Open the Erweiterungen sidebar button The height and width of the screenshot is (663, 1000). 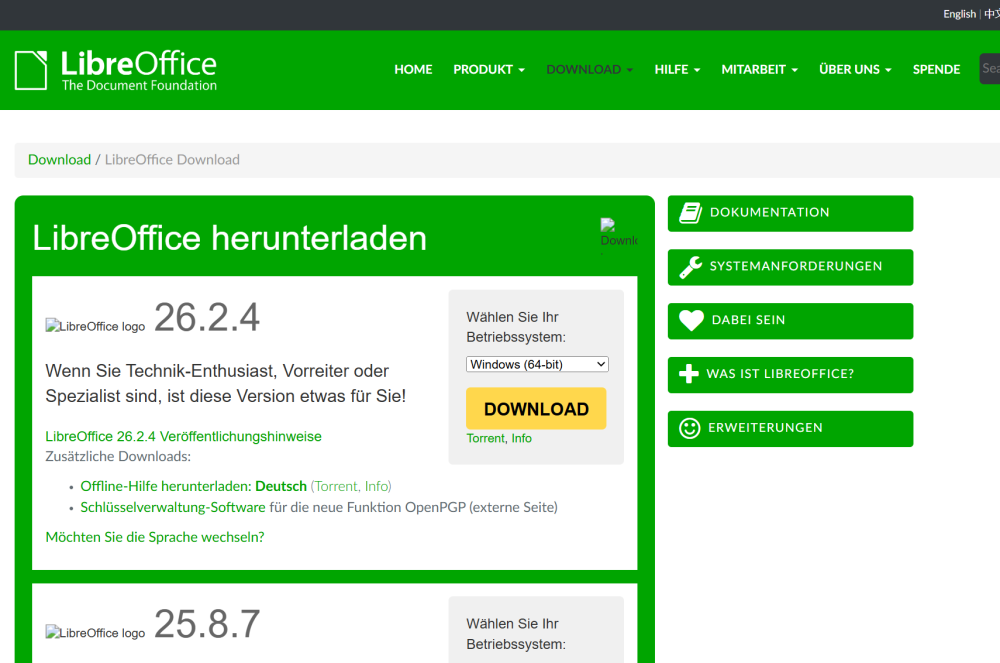[790, 428]
